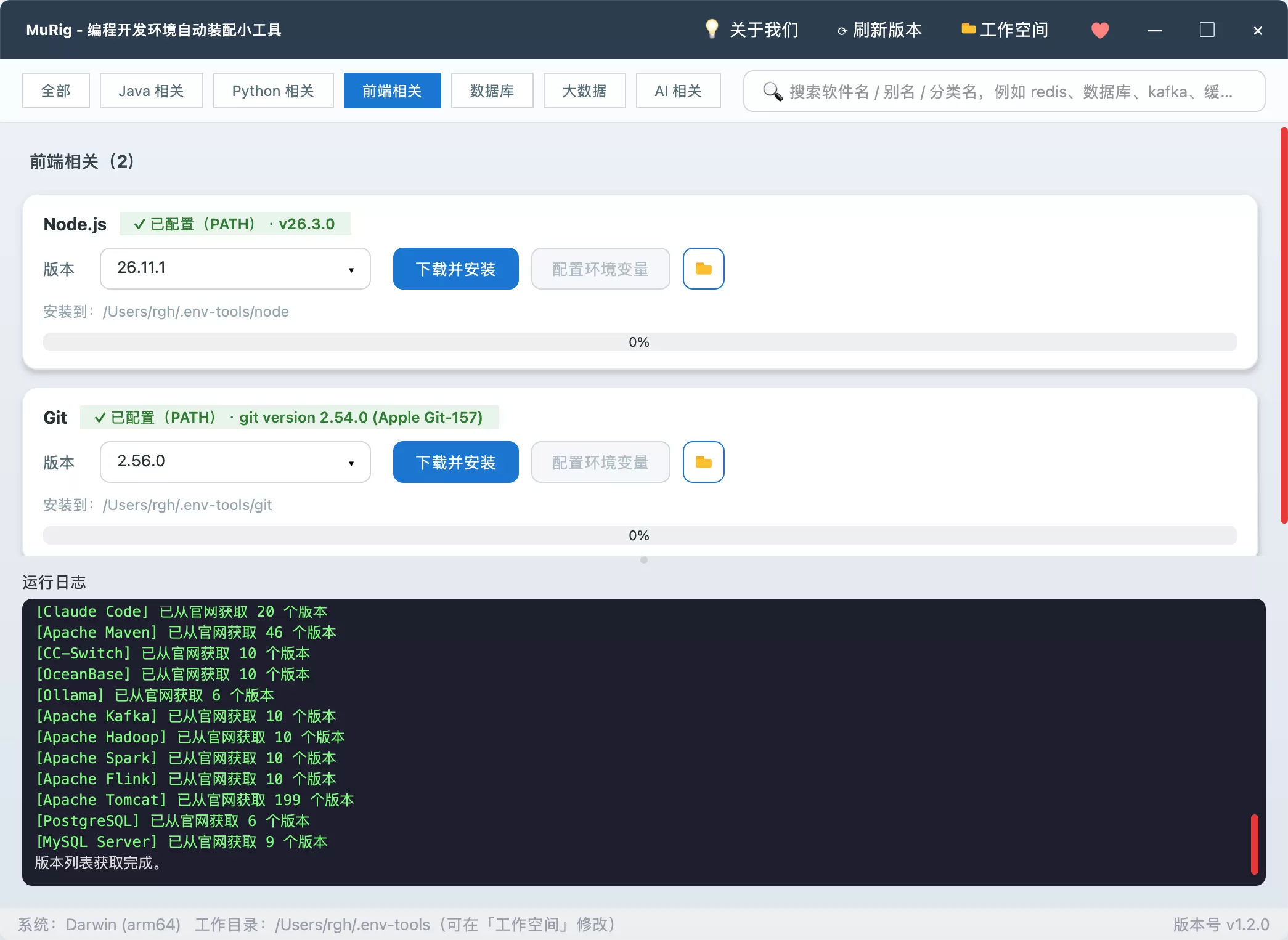Switch to the Python 相关 tab
The image size is (1288, 940).
[273, 91]
